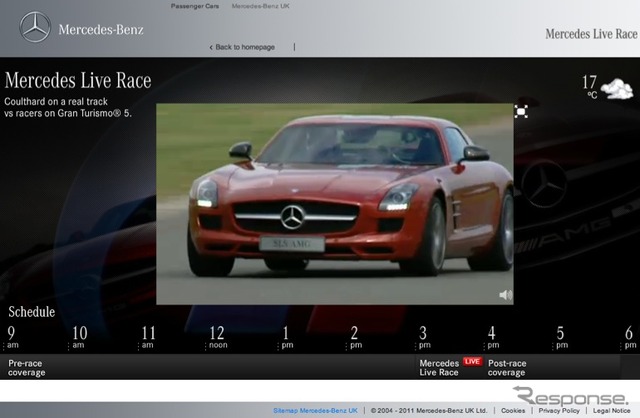This screenshot has width=640, height=418.
Task: Click the Mercedes Live Race page heading
Action: tap(78, 80)
